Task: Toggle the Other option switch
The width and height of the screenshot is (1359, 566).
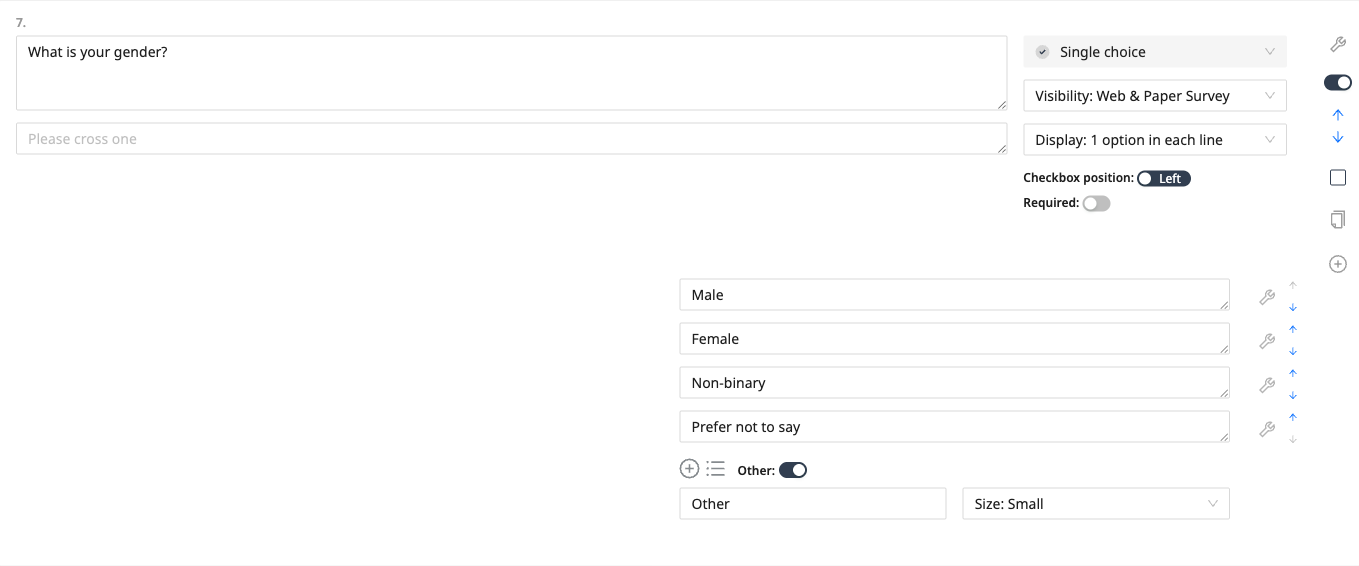Action: pyautogui.click(x=793, y=470)
